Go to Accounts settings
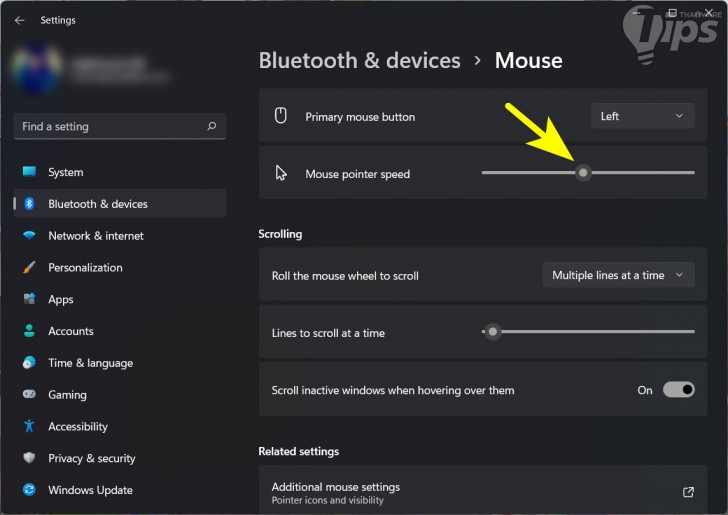 [x=120, y=331]
